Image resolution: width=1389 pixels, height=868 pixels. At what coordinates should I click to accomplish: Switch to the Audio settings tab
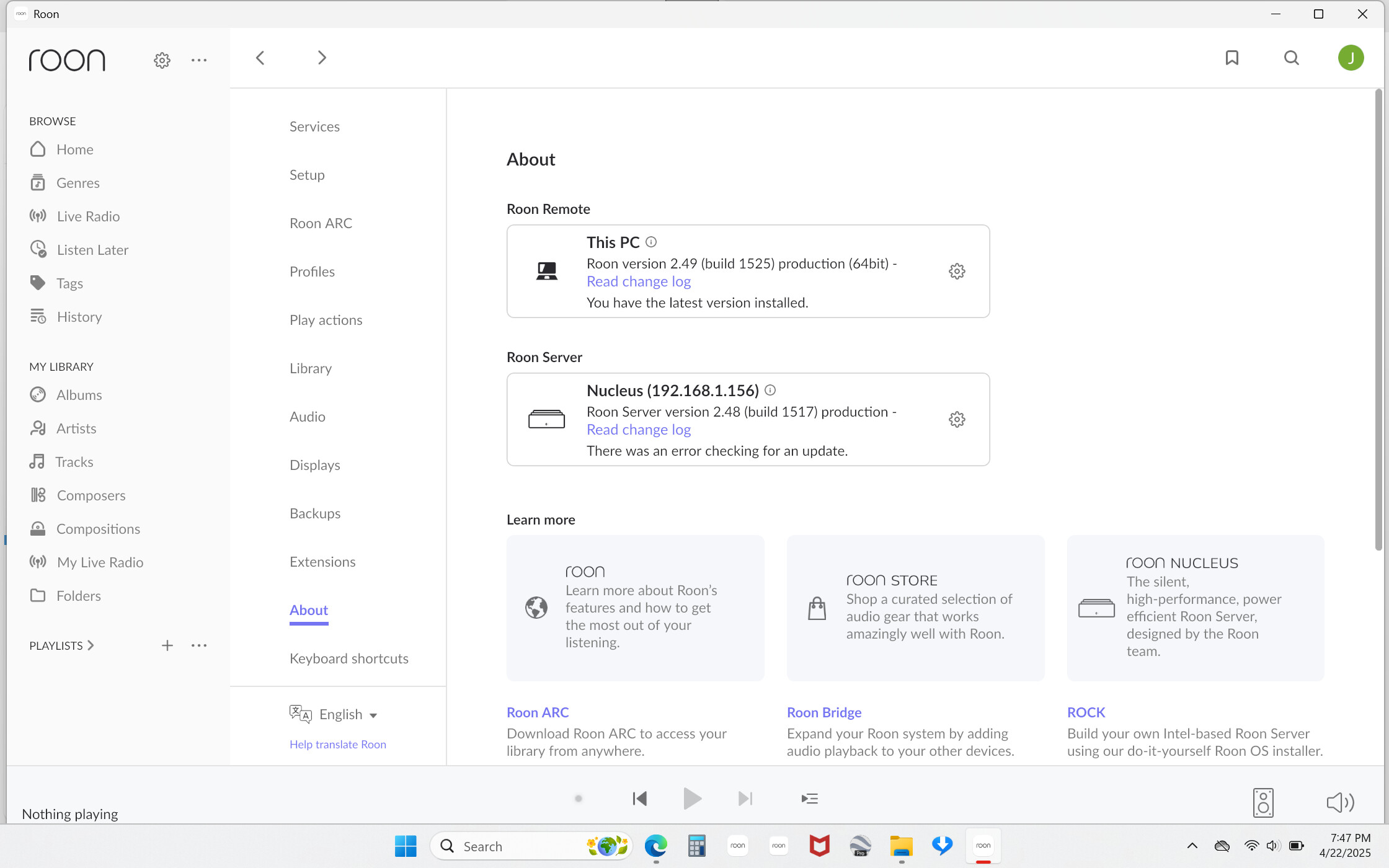pos(307,417)
